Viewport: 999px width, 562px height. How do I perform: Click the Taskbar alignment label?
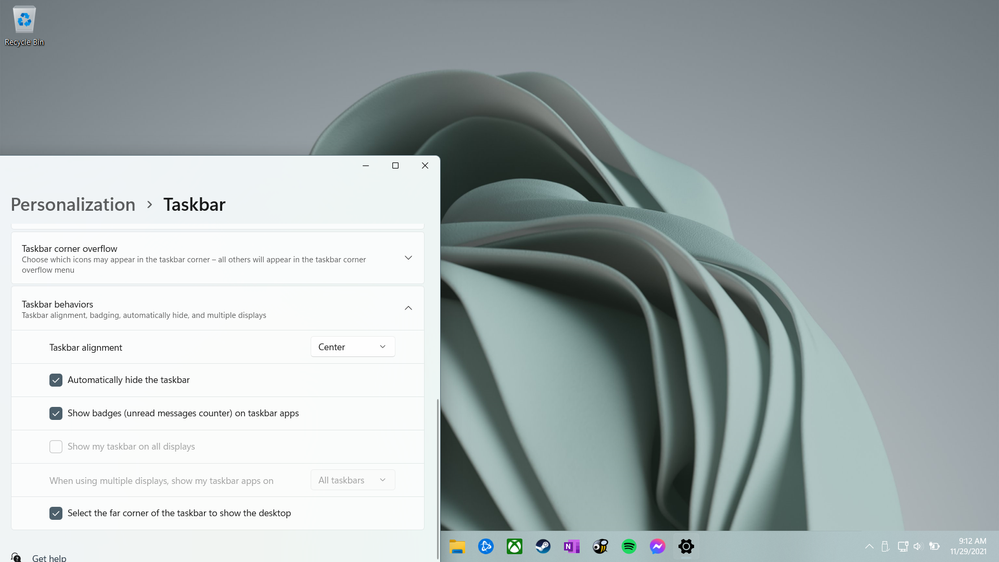click(x=85, y=347)
